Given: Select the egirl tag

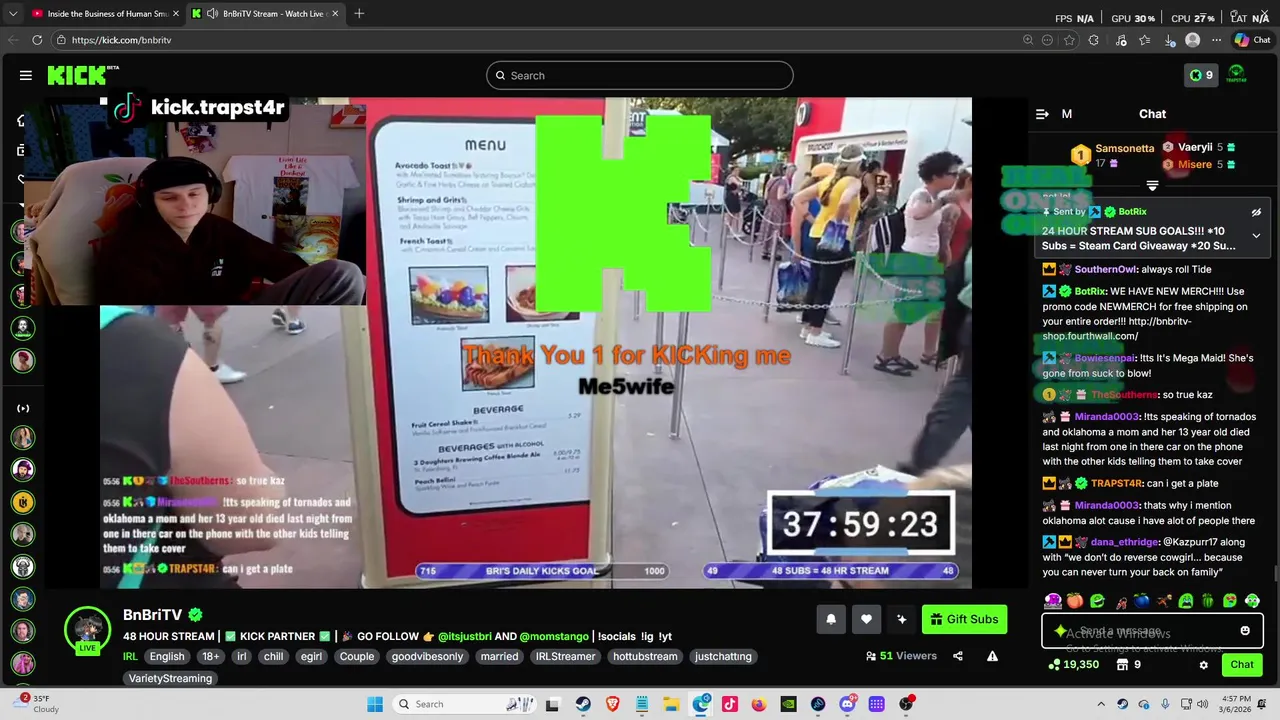Looking at the screenshot, I should [310, 657].
